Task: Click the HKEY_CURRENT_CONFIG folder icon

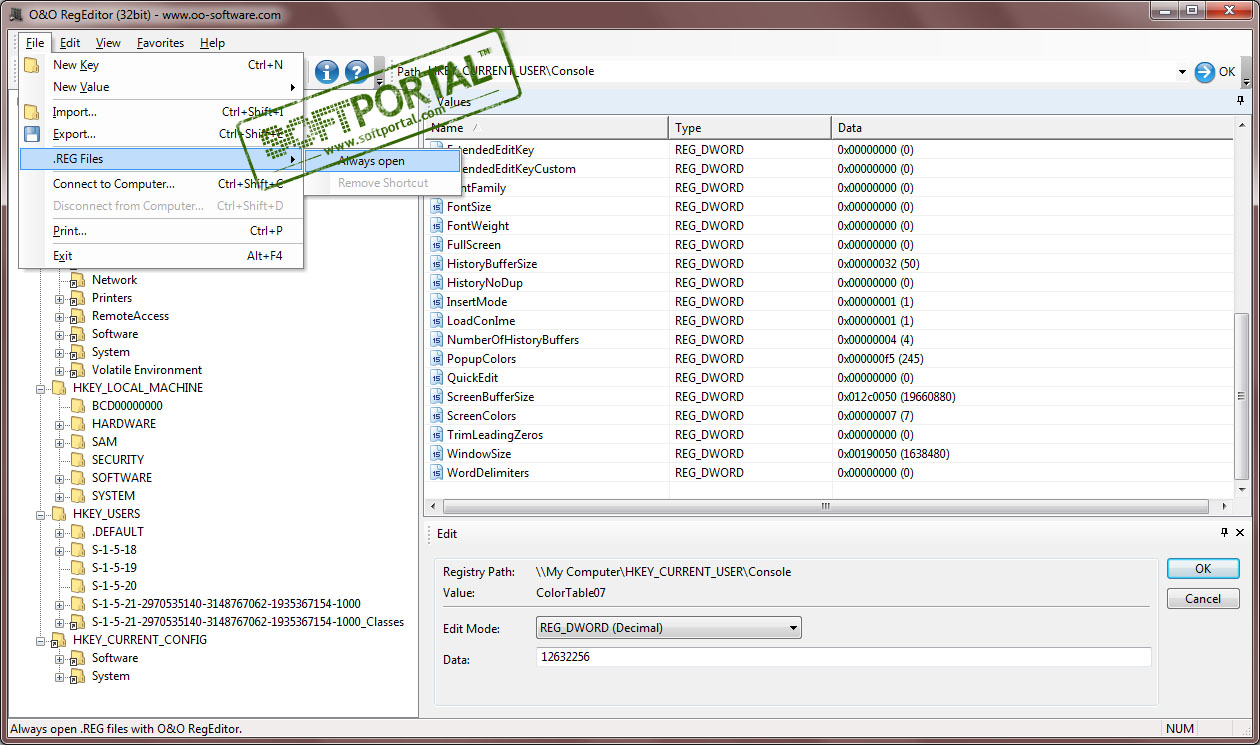Action: tap(58, 640)
